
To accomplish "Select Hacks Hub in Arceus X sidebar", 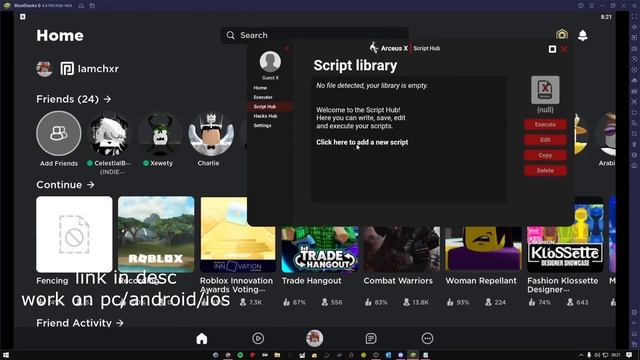I will tap(265, 116).
